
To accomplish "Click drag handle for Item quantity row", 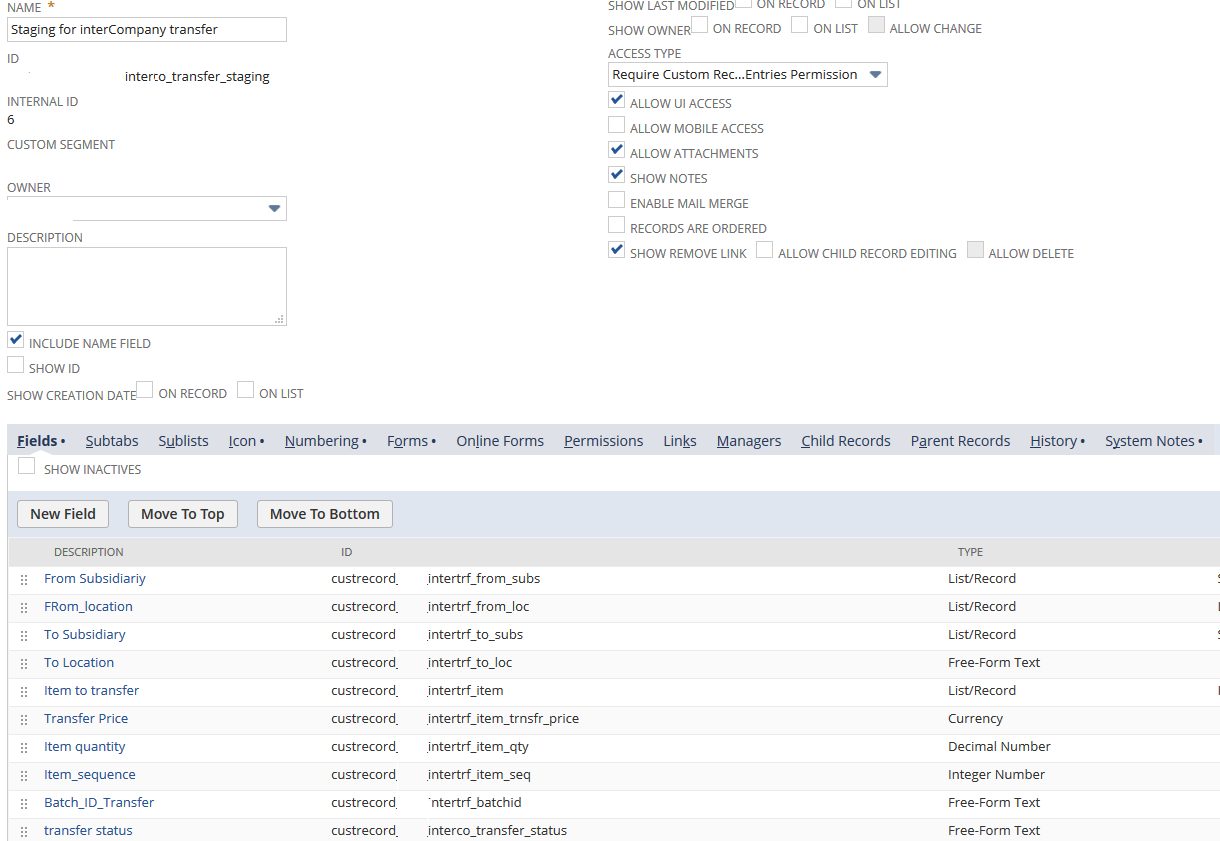I will click(x=24, y=748).
